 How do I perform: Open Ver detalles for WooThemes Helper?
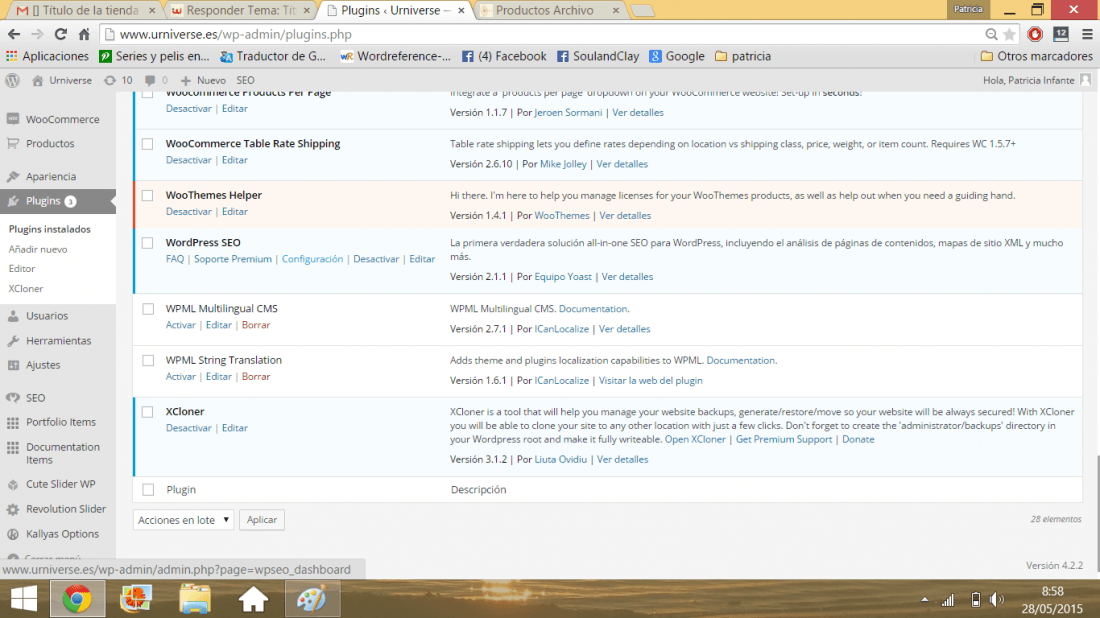click(x=625, y=215)
